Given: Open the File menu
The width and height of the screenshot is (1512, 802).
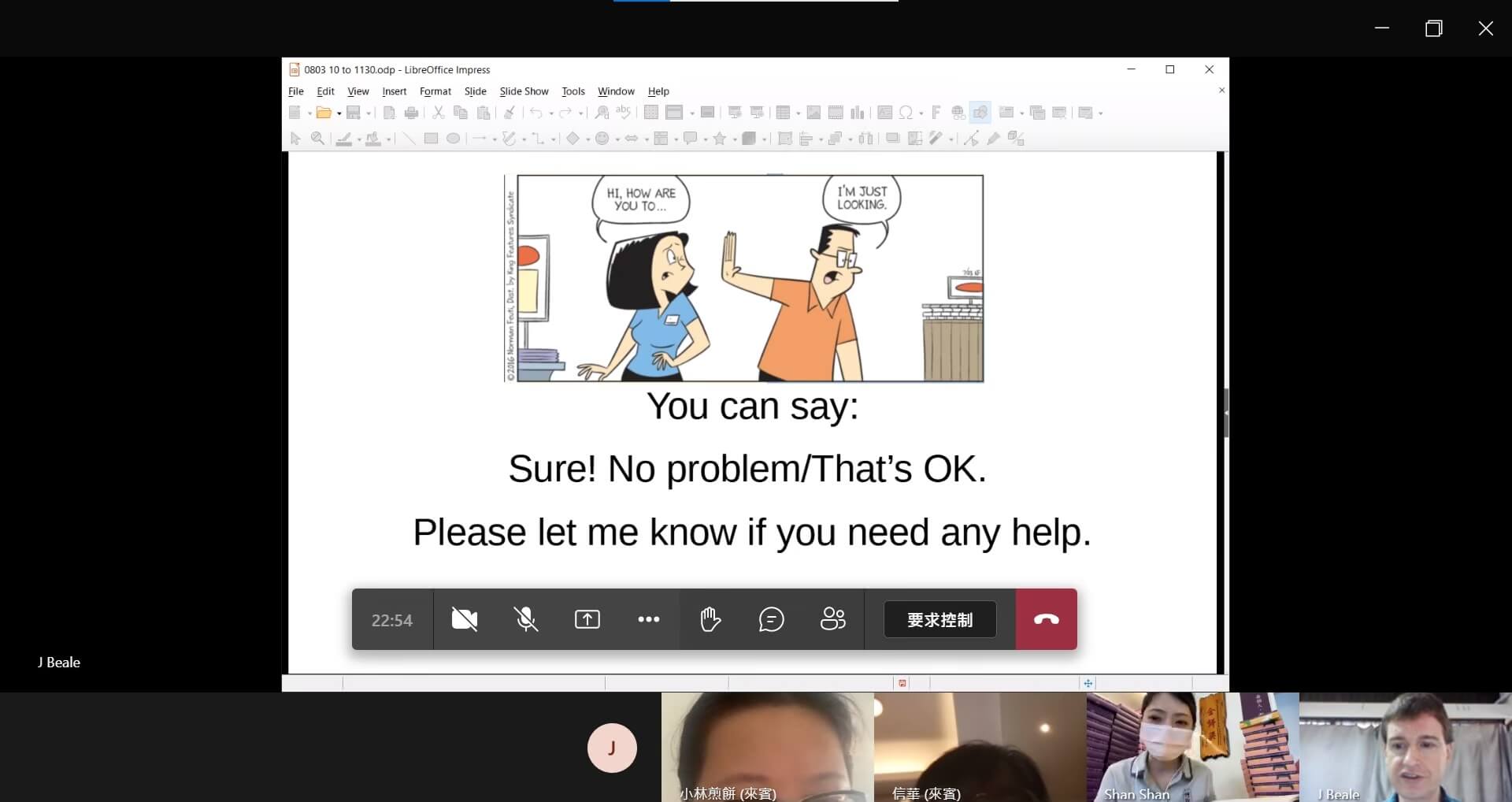Looking at the screenshot, I should 296,91.
